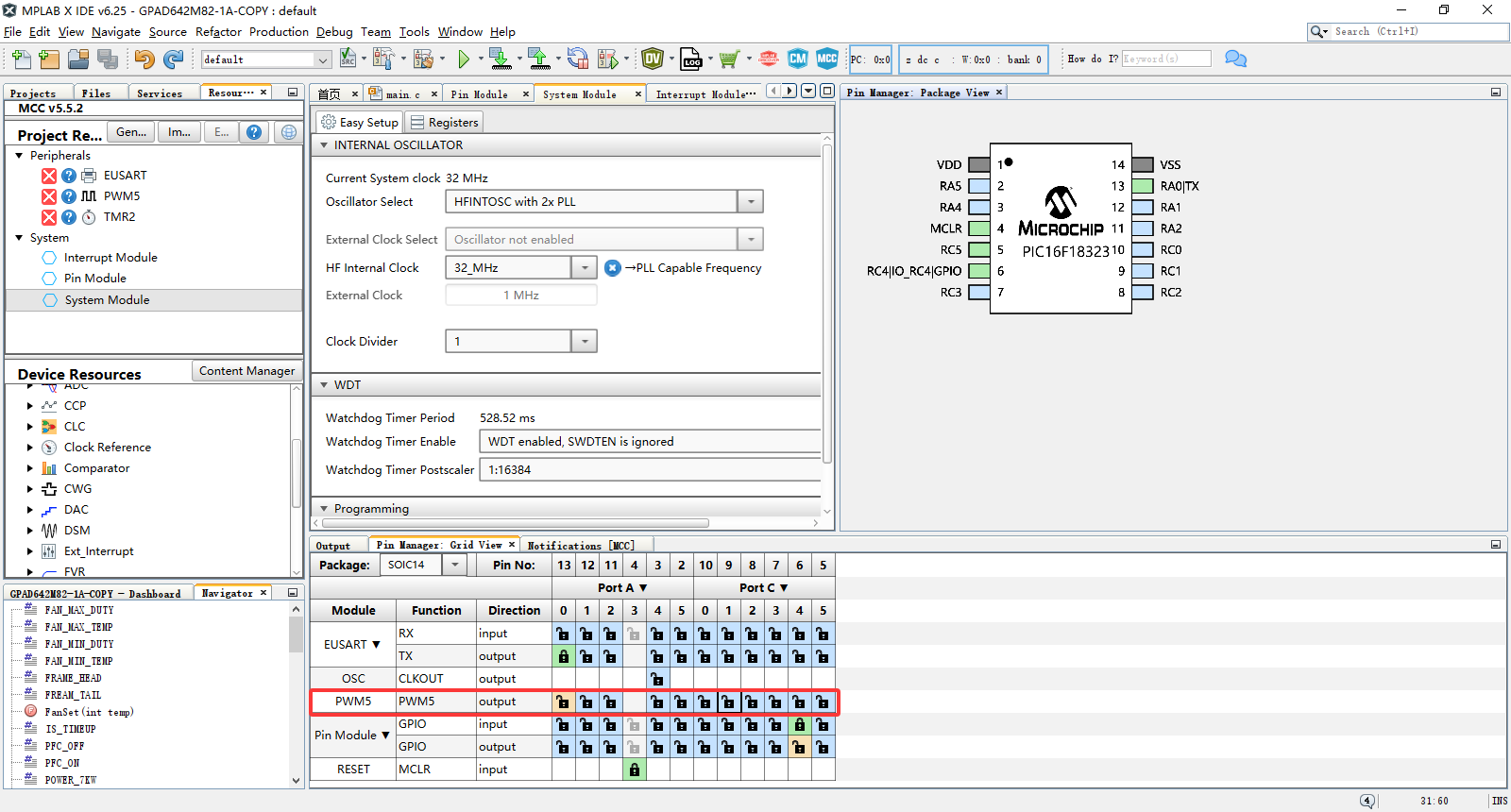This screenshot has height=812, width=1511.
Task: Remove TMR2 with red X icon
Action: click(x=49, y=217)
